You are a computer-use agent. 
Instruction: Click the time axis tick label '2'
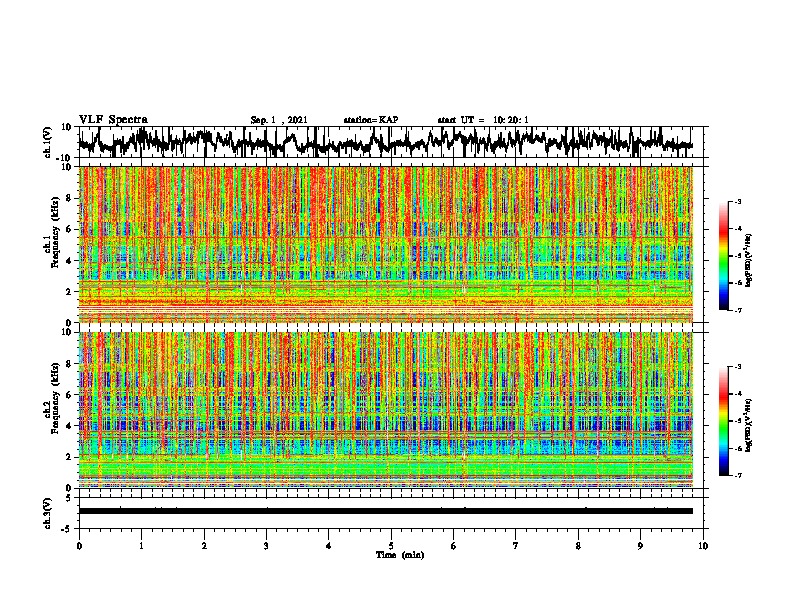(x=204, y=546)
